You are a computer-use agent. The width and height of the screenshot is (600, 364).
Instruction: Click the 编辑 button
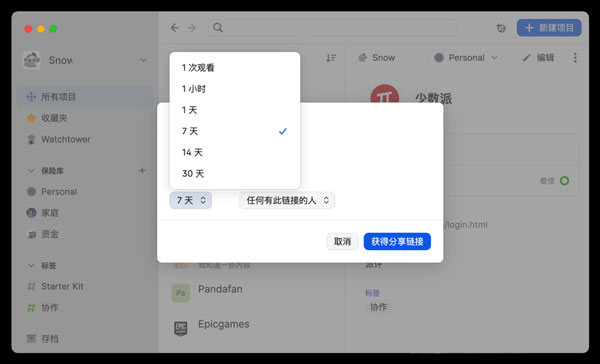tap(538, 58)
